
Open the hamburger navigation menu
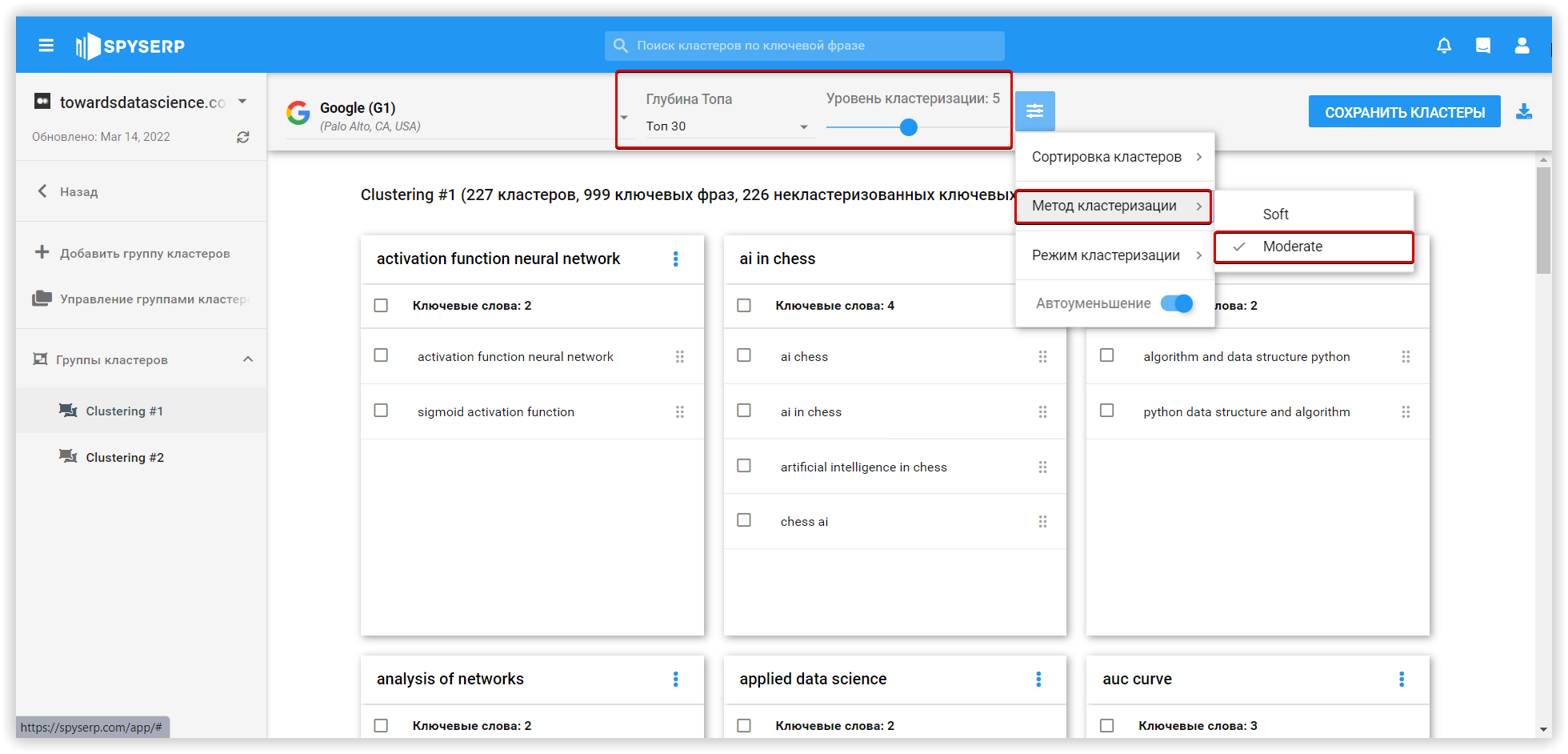(x=46, y=46)
